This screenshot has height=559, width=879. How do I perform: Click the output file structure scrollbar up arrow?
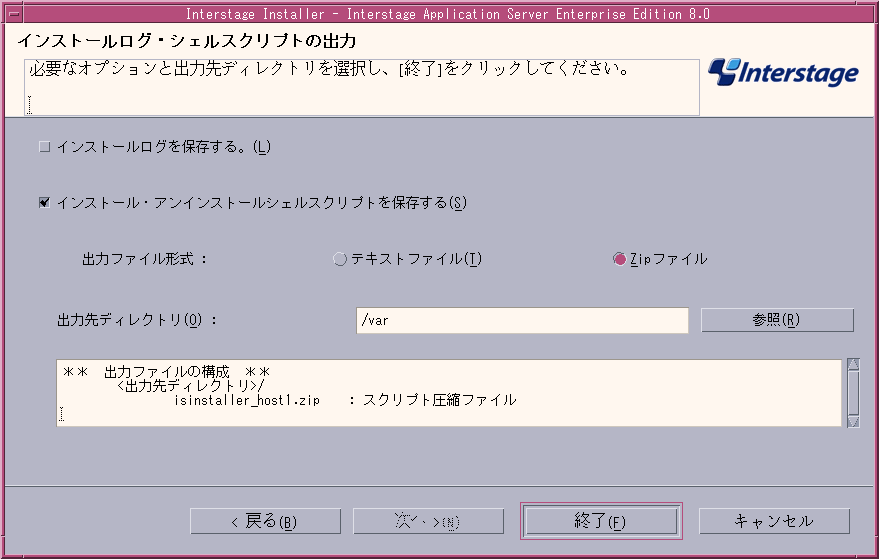click(x=853, y=364)
